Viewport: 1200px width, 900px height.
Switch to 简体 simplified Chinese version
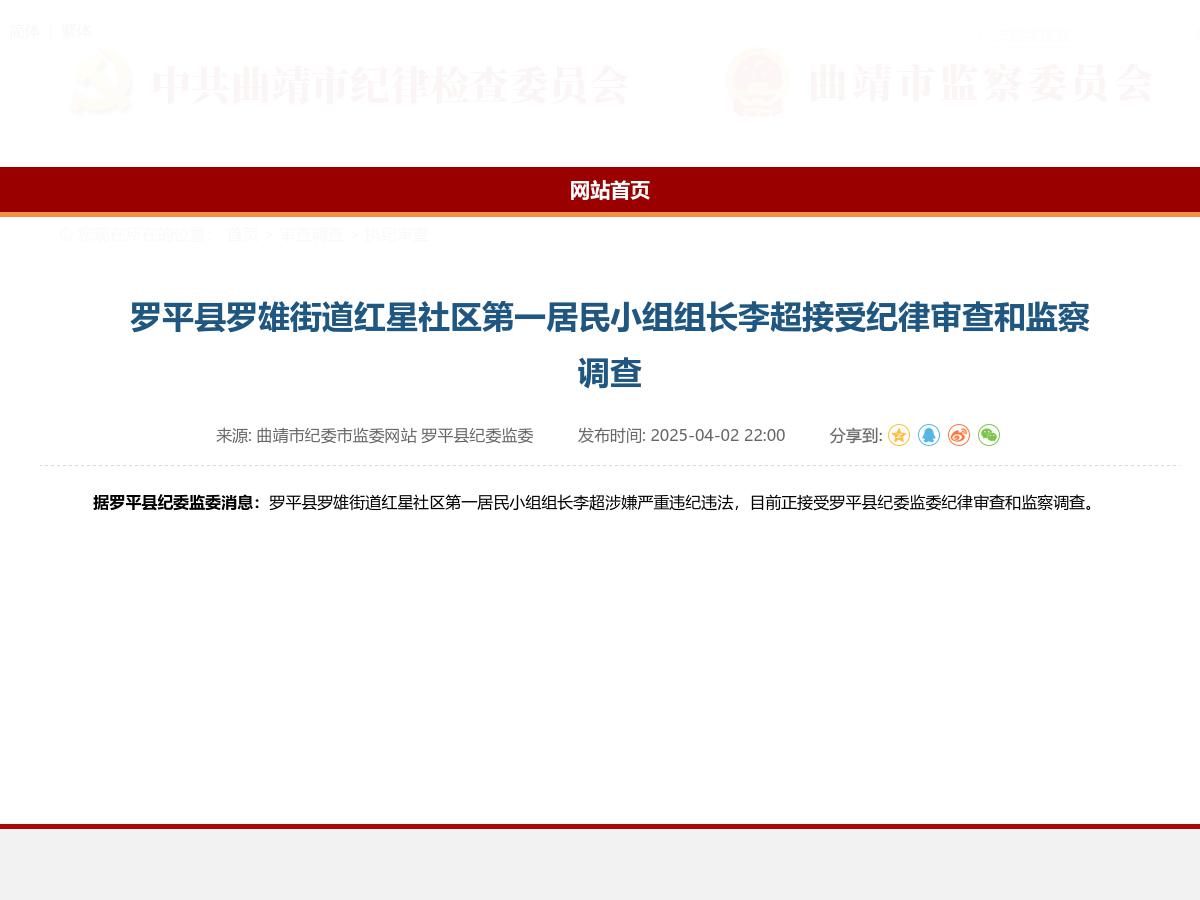[x=22, y=31]
